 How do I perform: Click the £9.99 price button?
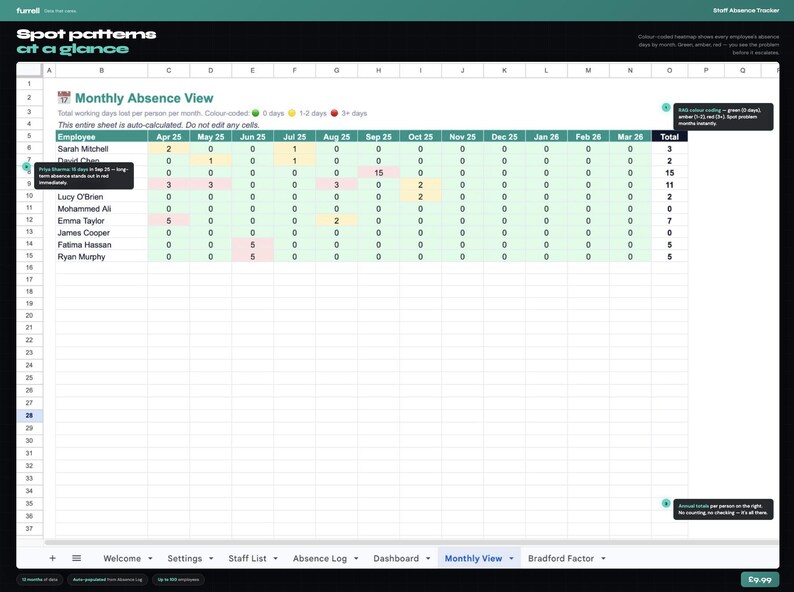(x=760, y=579)
